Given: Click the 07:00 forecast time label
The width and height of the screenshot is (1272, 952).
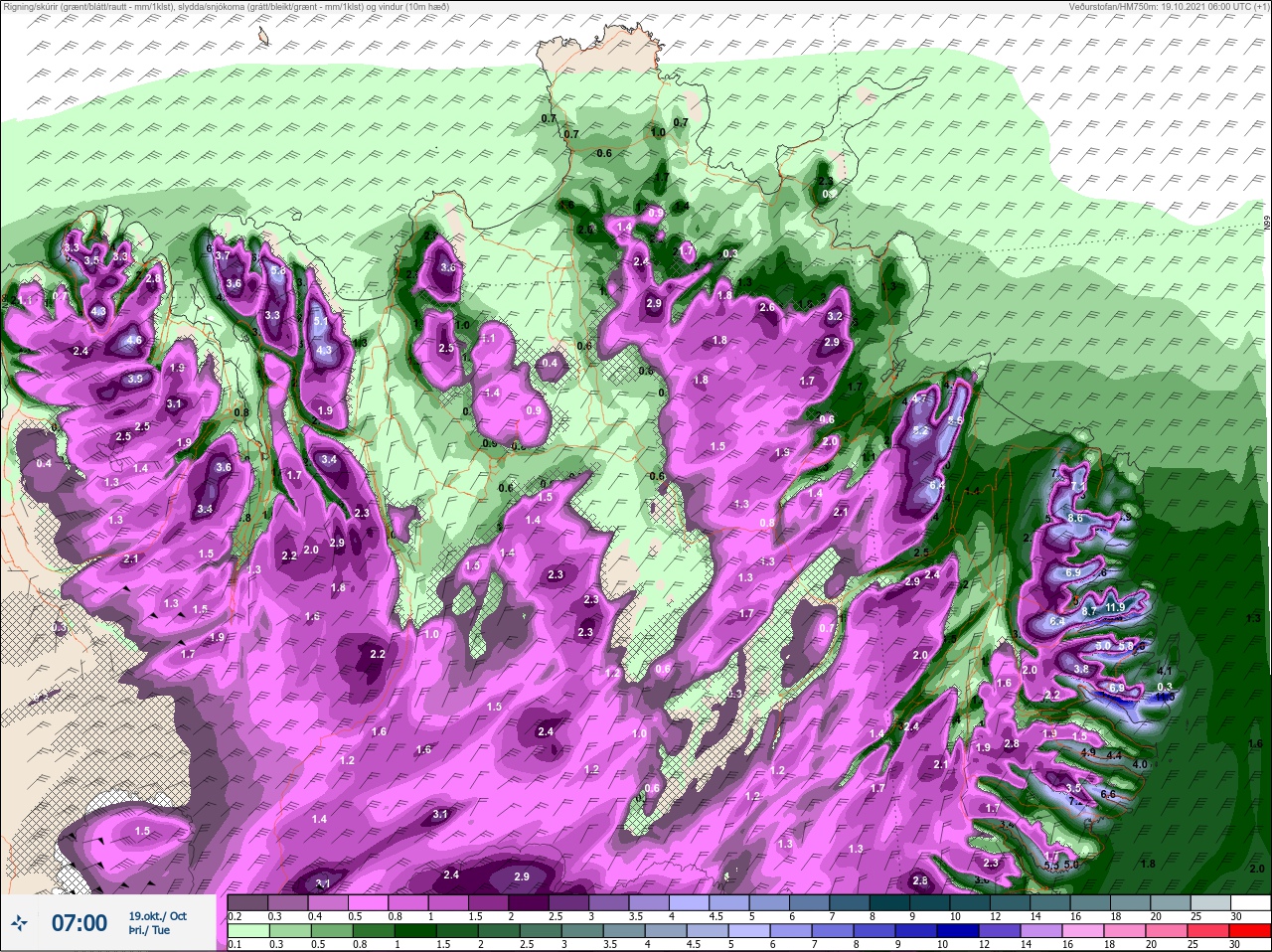Looking at the screenshot, I should coord(79,923).
